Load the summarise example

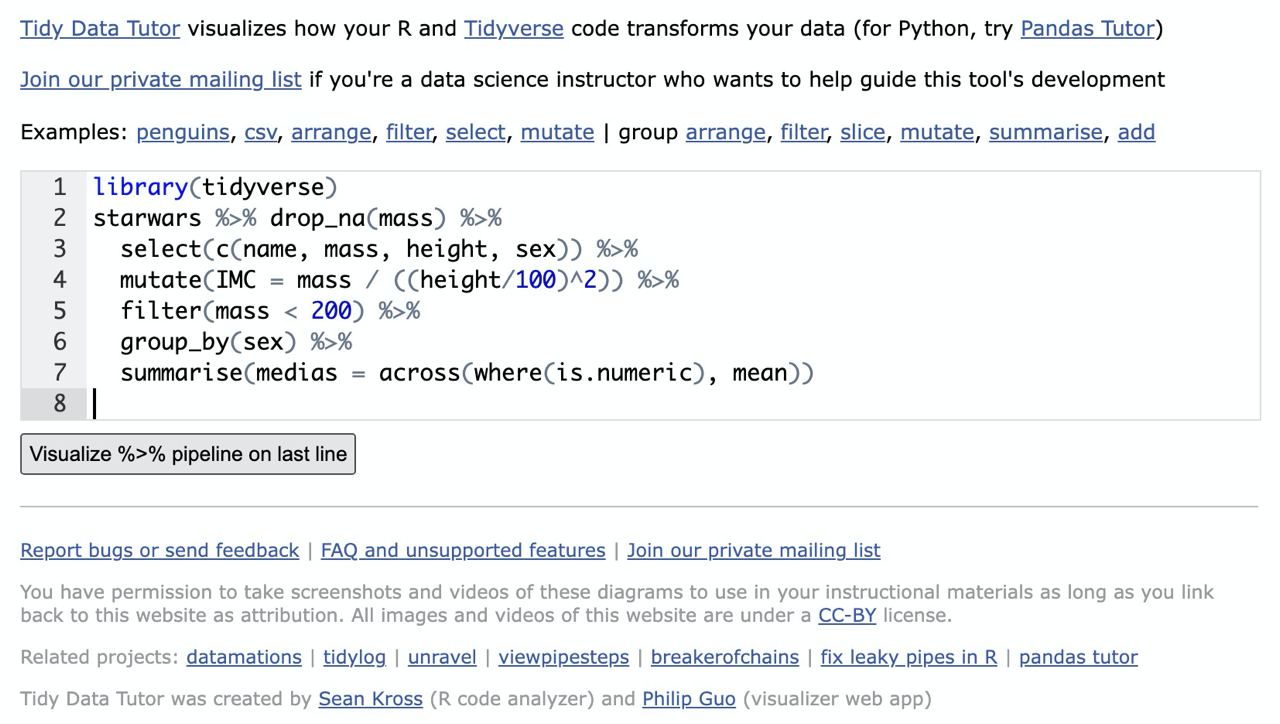coord(1046,132)
